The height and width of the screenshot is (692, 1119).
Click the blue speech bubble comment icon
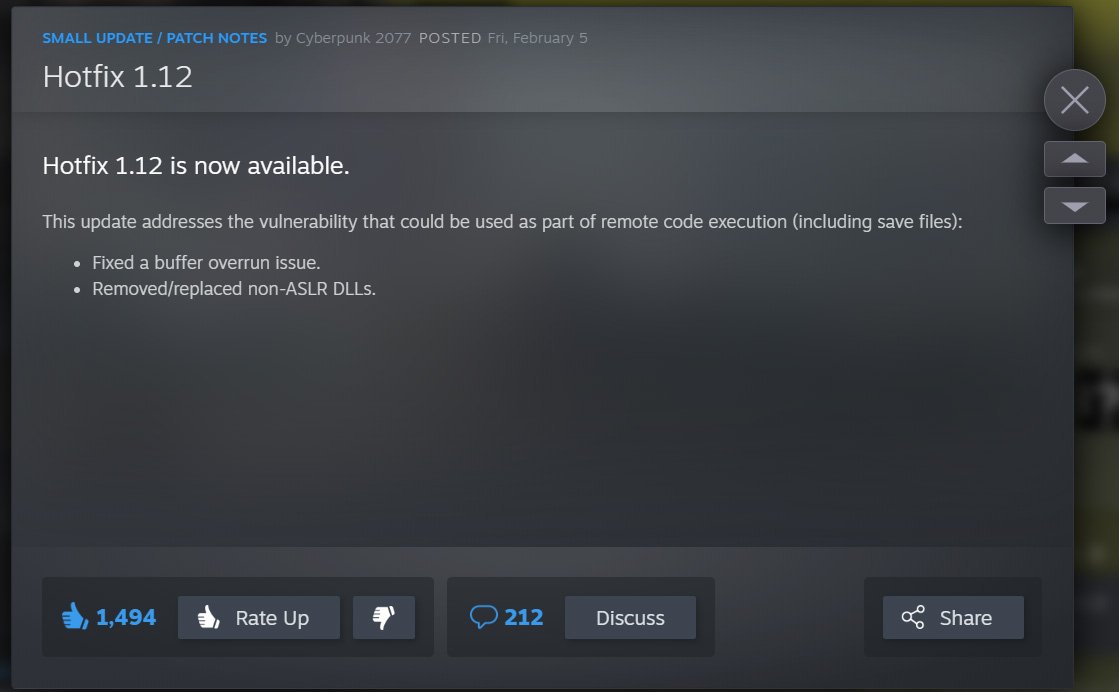coord(483,616)
